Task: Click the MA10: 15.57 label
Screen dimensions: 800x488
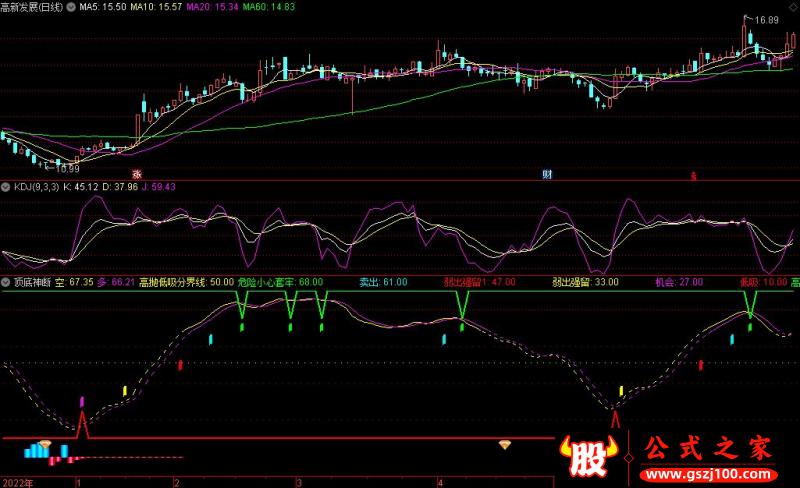Action: (x=156, y=7)
